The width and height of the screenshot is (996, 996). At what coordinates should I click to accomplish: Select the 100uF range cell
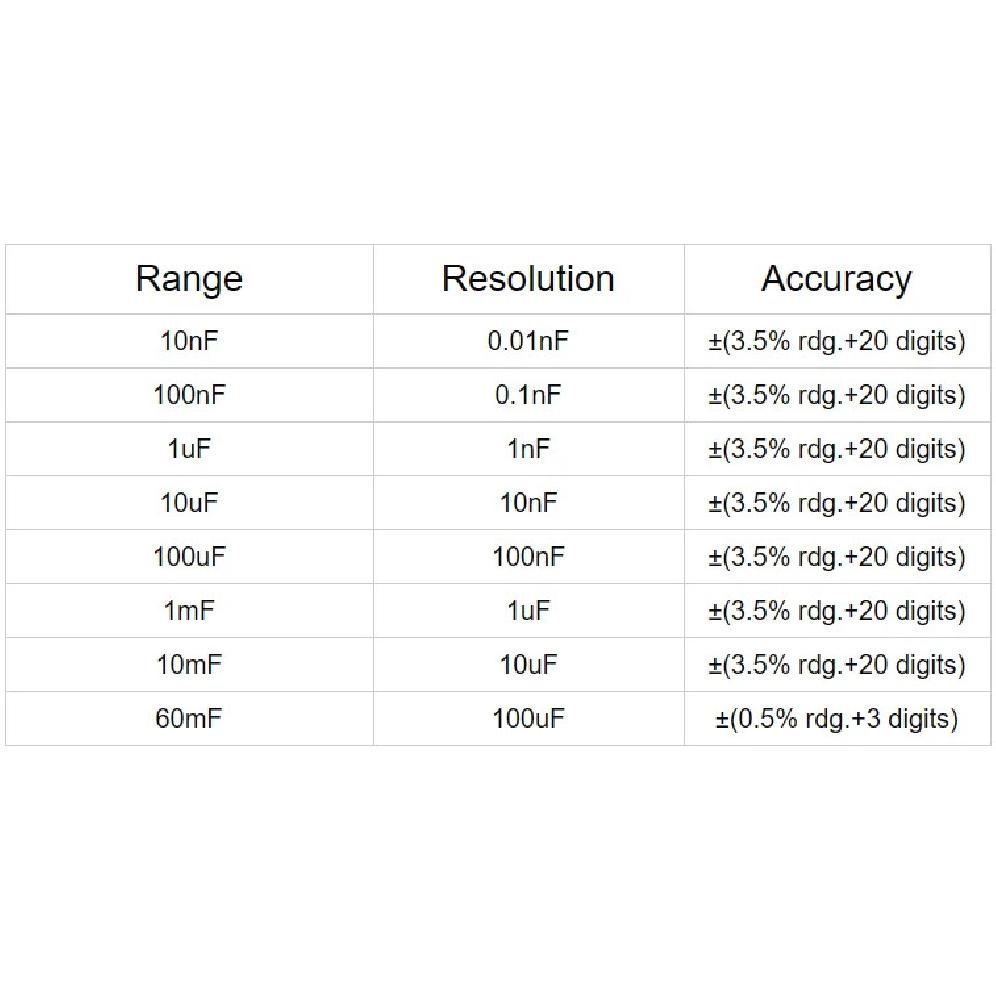[x=189, y=557]
